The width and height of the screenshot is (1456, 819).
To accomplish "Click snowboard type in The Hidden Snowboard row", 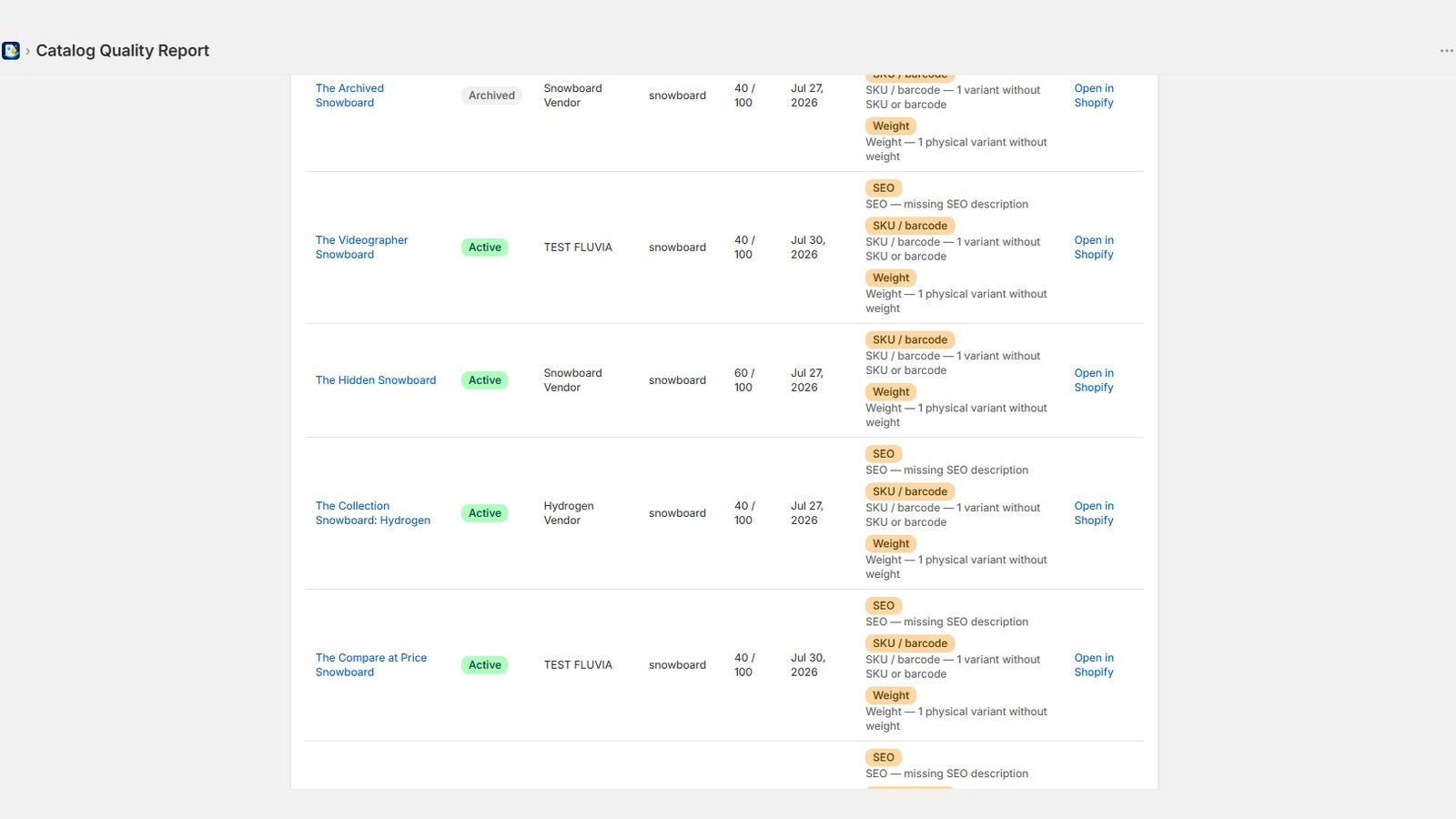I will (677, 380).
